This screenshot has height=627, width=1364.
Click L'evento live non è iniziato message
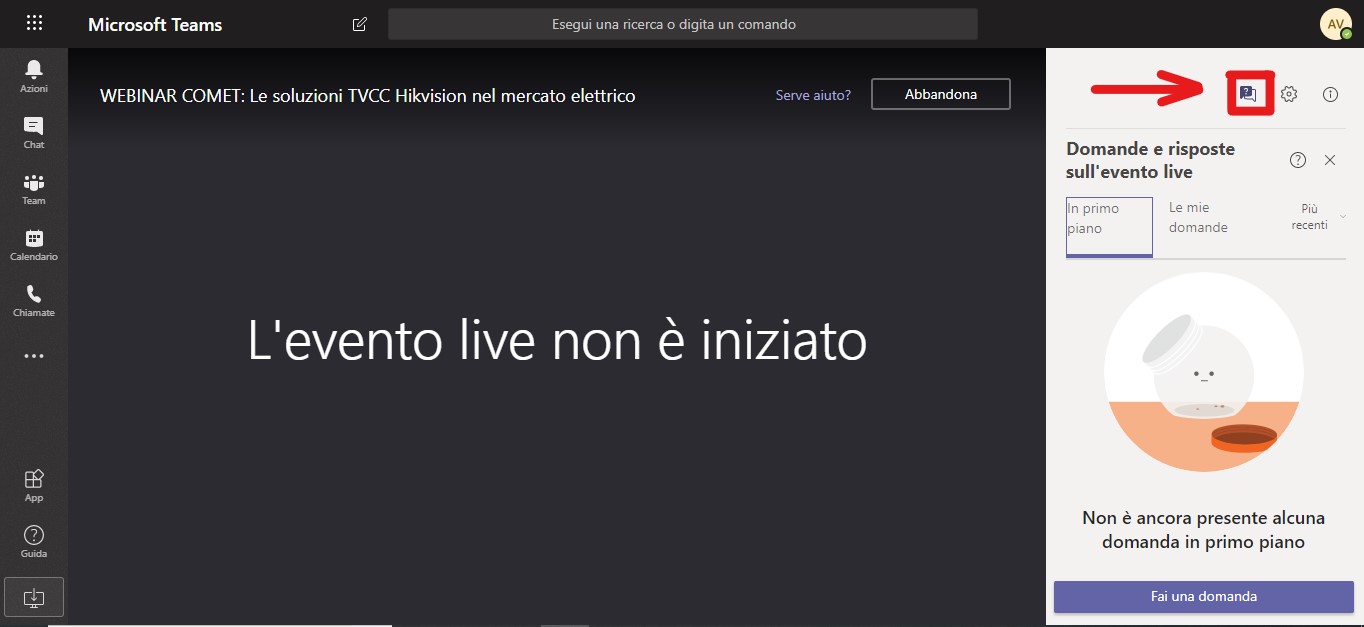point(557,341)
